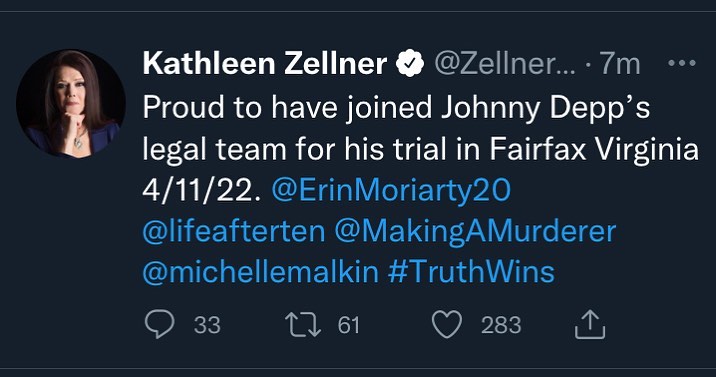Click the reply speech bubble icon
This screenshot has height=377, width=716.
[159, 324]
